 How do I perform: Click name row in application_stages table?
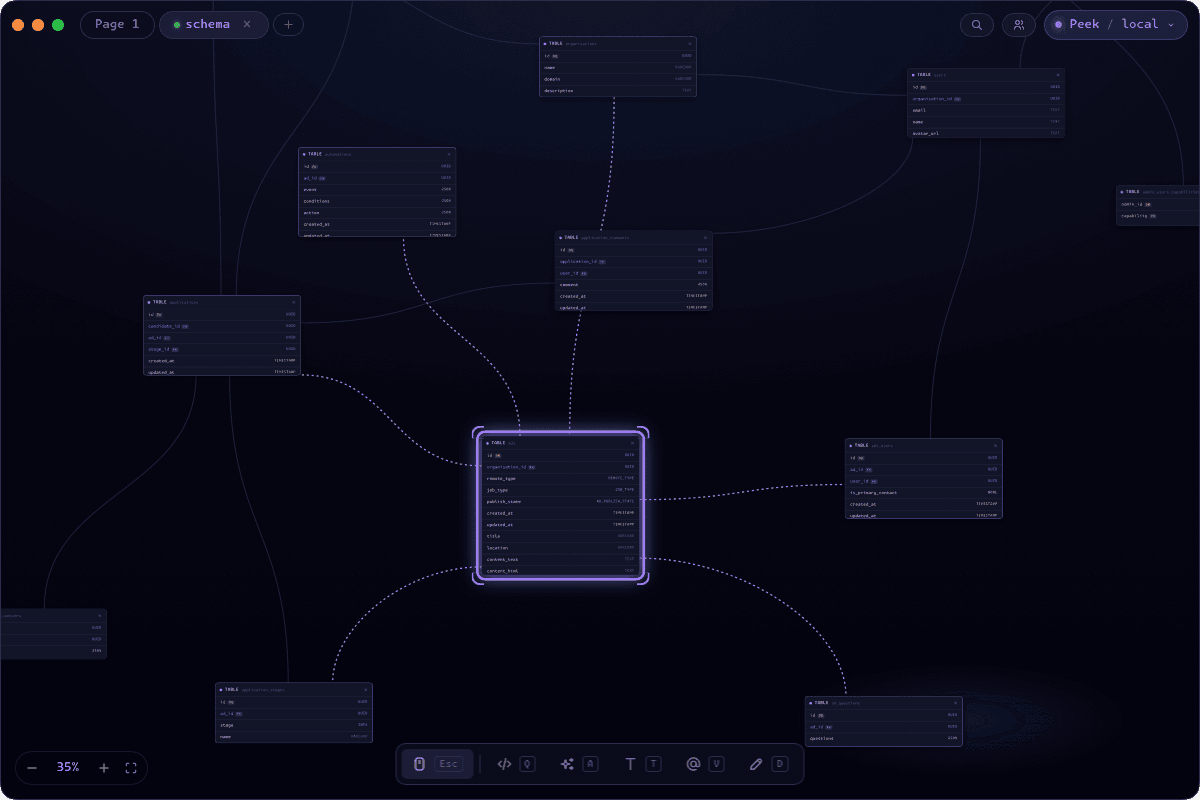click(x=294, y=736)
